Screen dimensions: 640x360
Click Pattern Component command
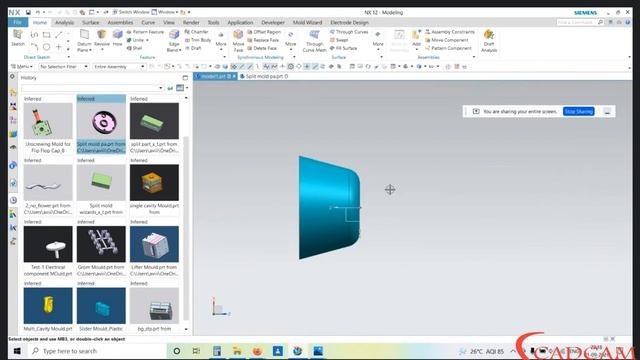[448, 48]
